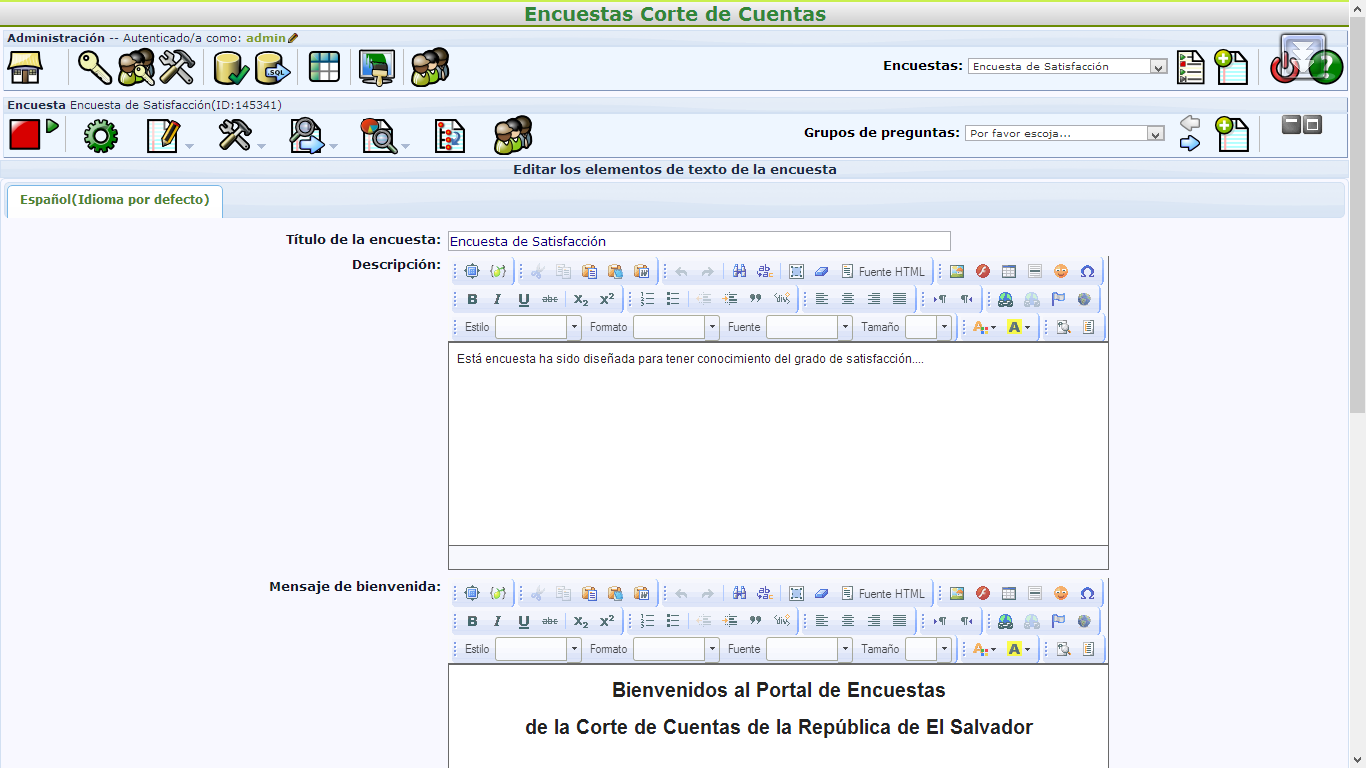Click Fuente HTML in Descripción editor

883,271
